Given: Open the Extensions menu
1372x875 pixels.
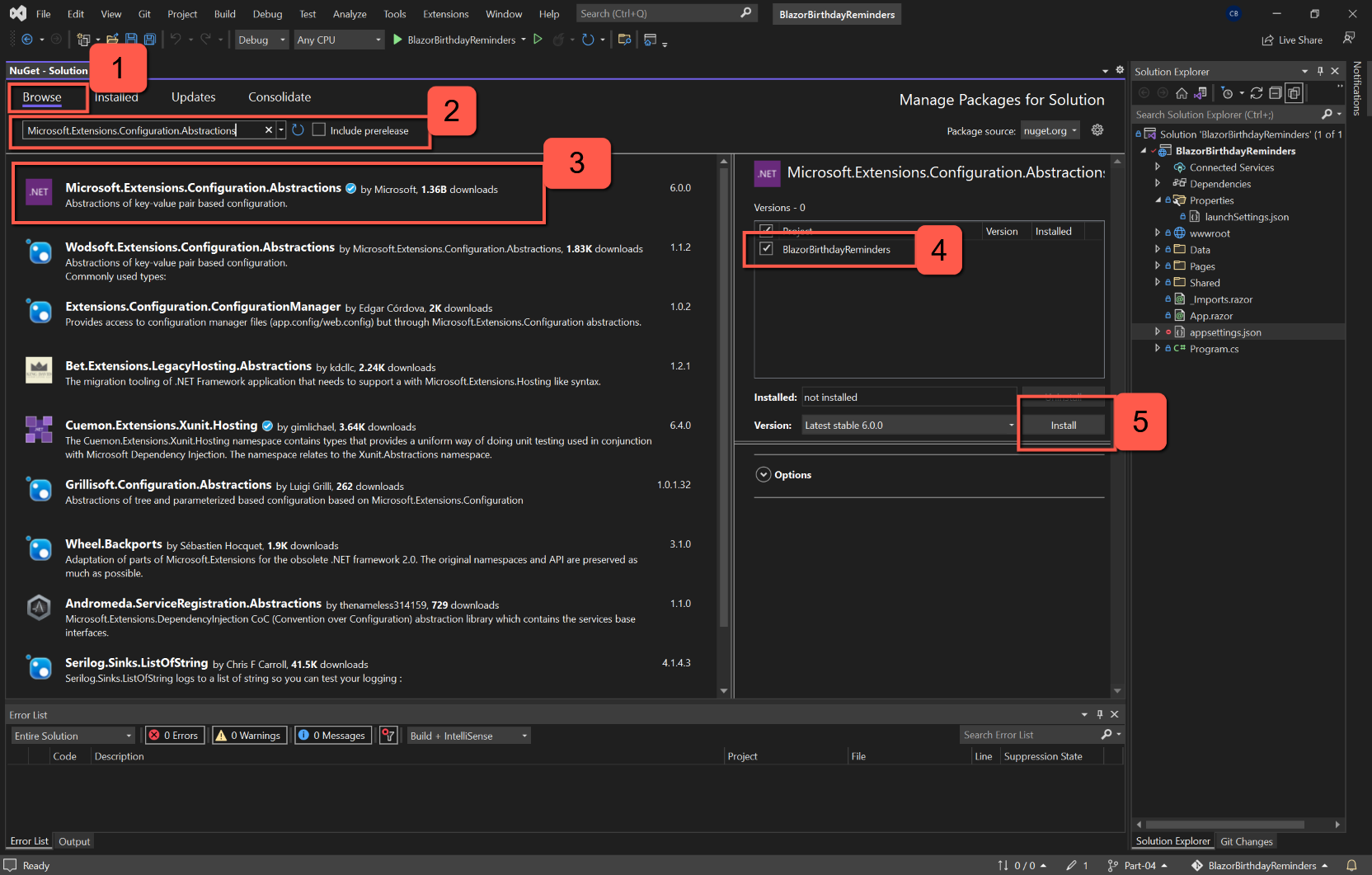Looking at the screenshot, I should (x=445, y=14).
